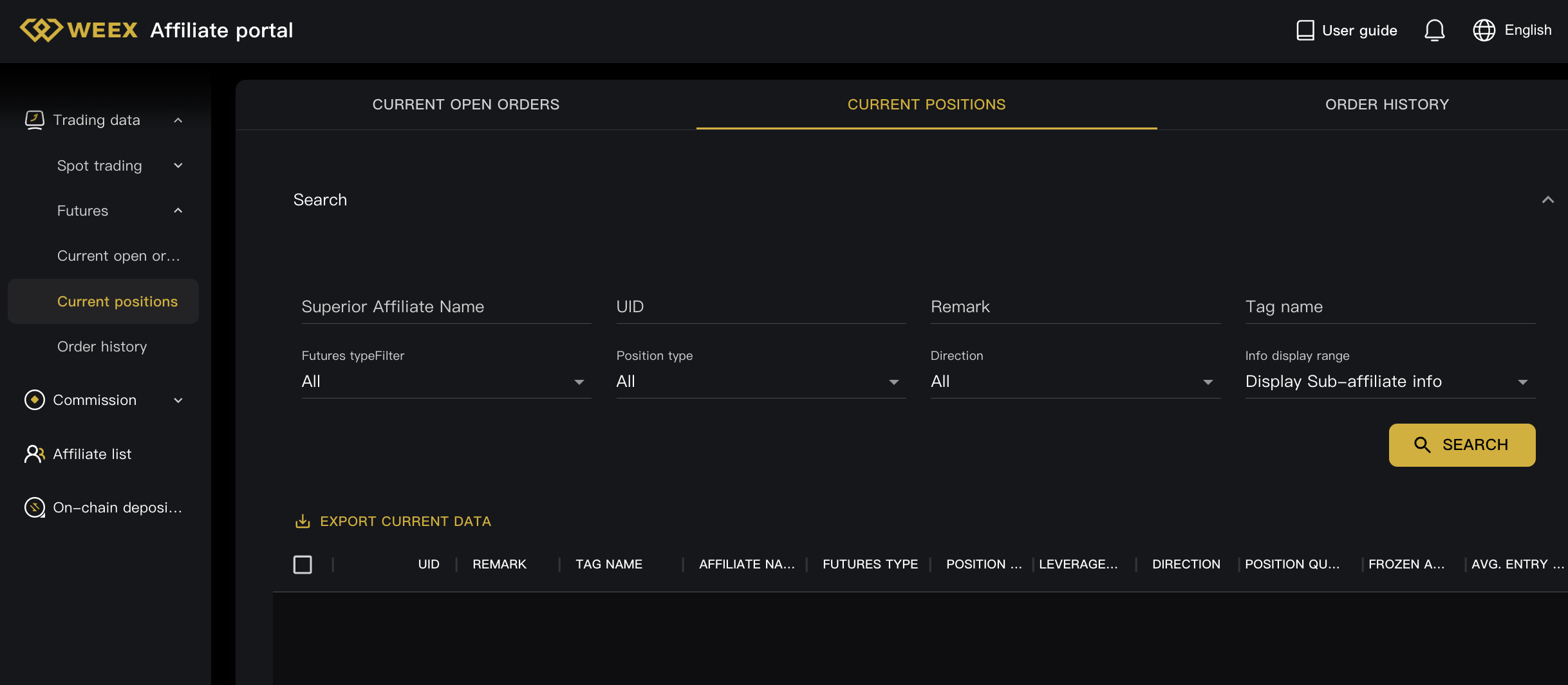
Task: Switch to Current Open Orders tab
Action: click(x=465, y=104)
